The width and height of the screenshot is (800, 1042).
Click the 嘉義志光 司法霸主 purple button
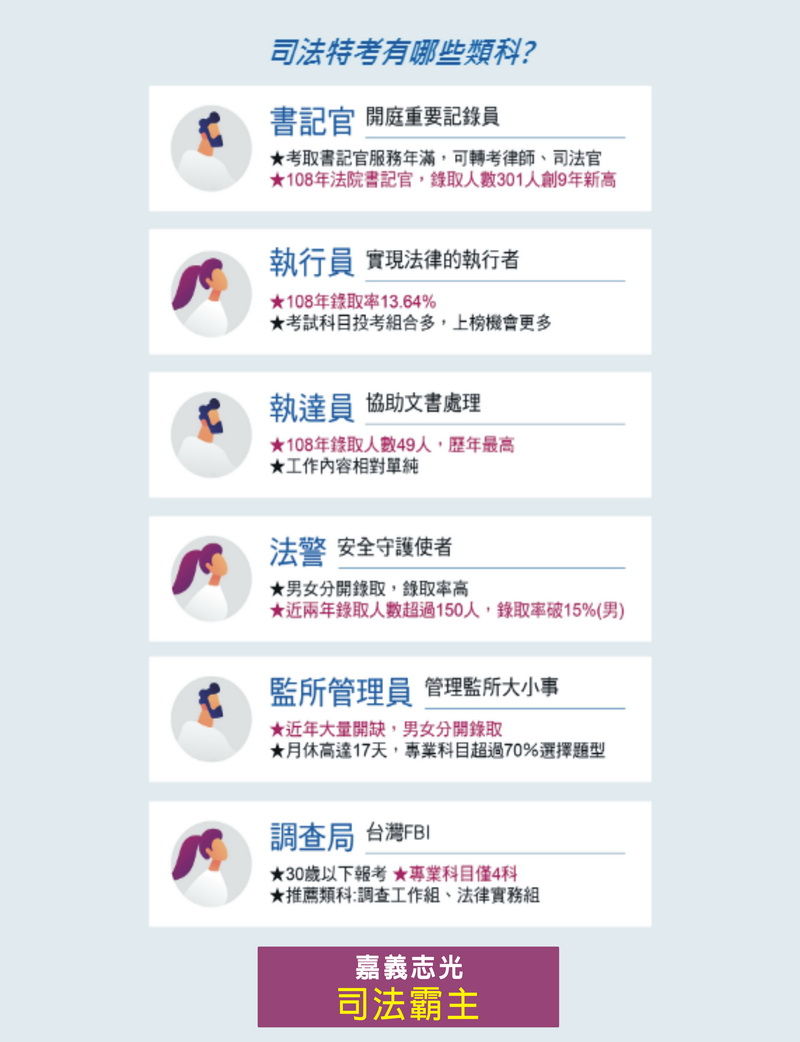coord(408,987)
